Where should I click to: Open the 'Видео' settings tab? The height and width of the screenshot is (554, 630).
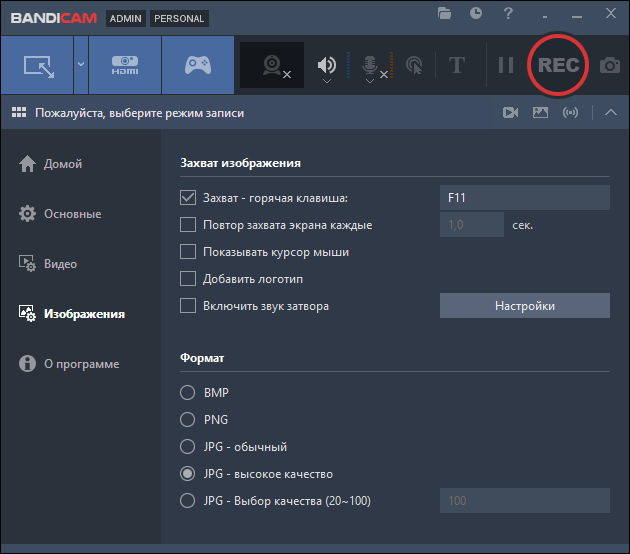tap(60, 264)
